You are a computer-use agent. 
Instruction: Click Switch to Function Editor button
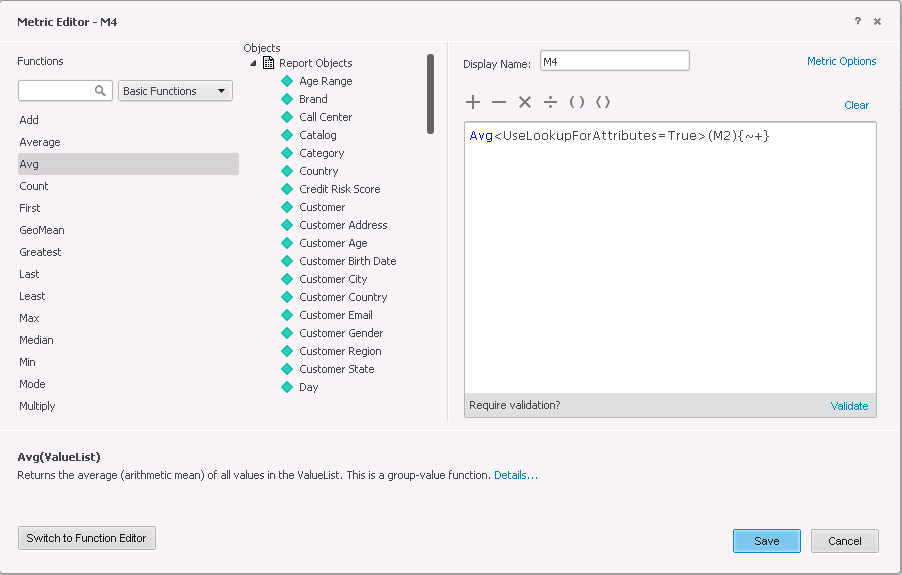(87, 538)
